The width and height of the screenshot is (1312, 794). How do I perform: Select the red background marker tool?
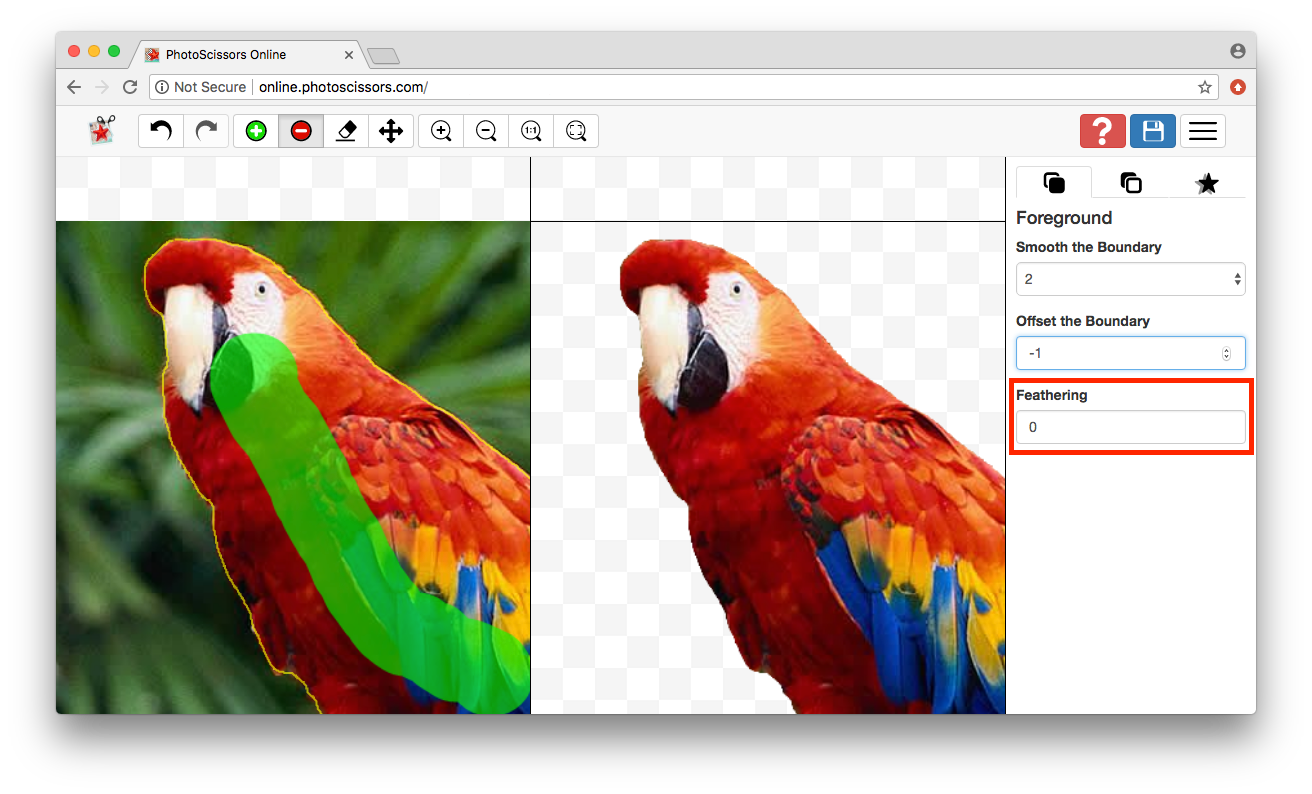click(x=301, y=131)
